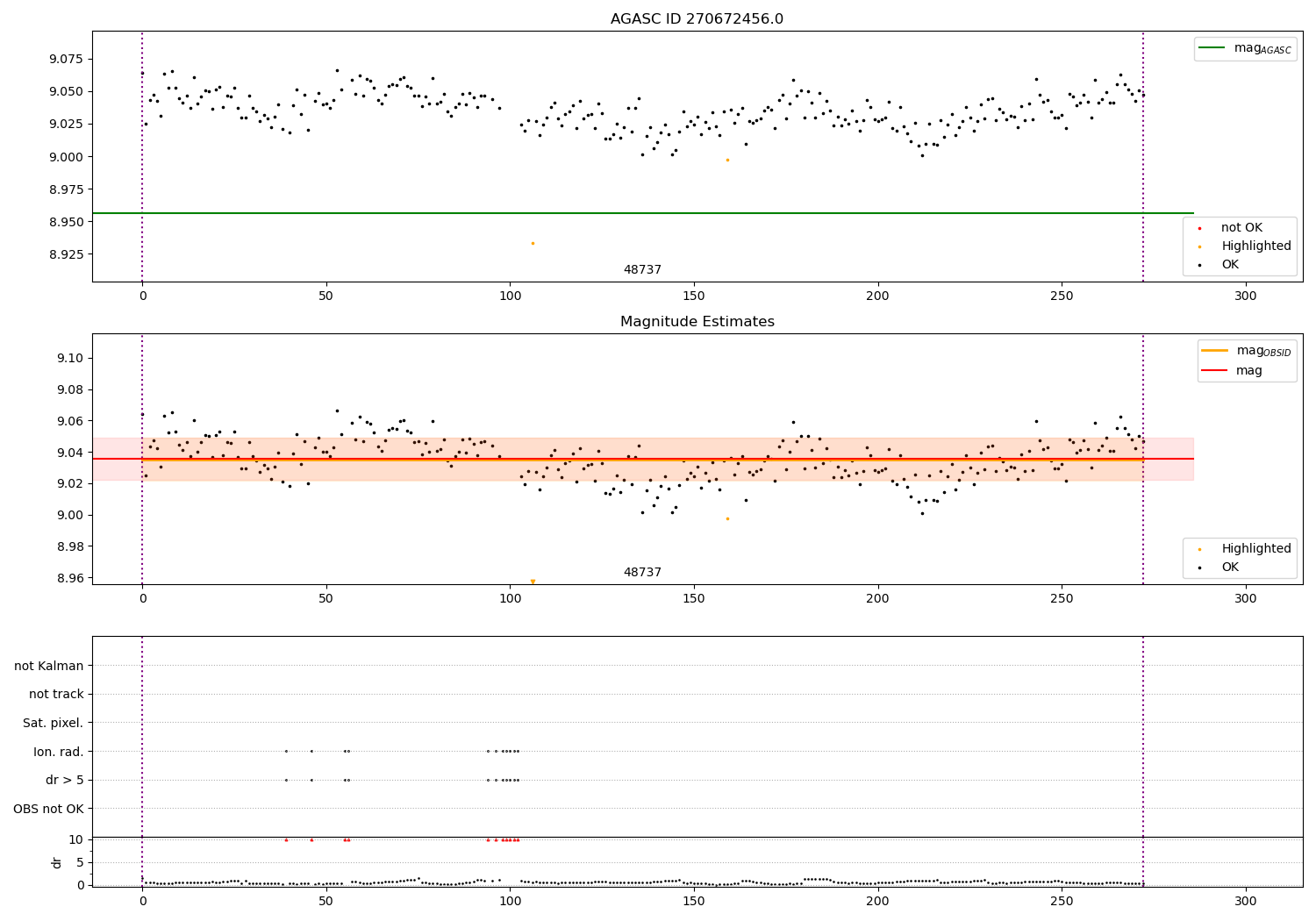The width and height of the screenshot is (1316, 921).
Task: Click the 5 tick on the dr axis
Action: click(81, 863)
